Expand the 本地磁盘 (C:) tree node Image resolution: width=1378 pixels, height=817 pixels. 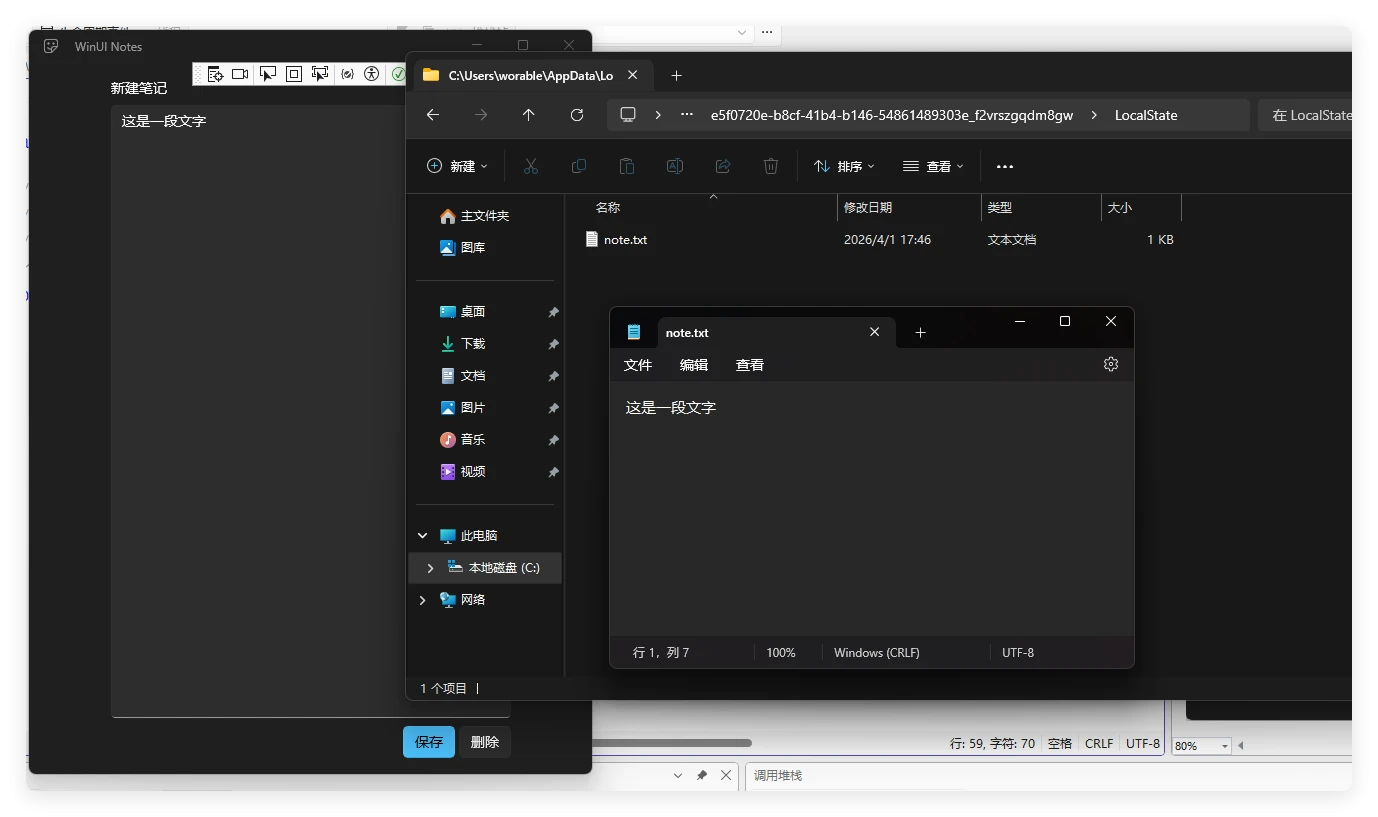click(431, 568)
